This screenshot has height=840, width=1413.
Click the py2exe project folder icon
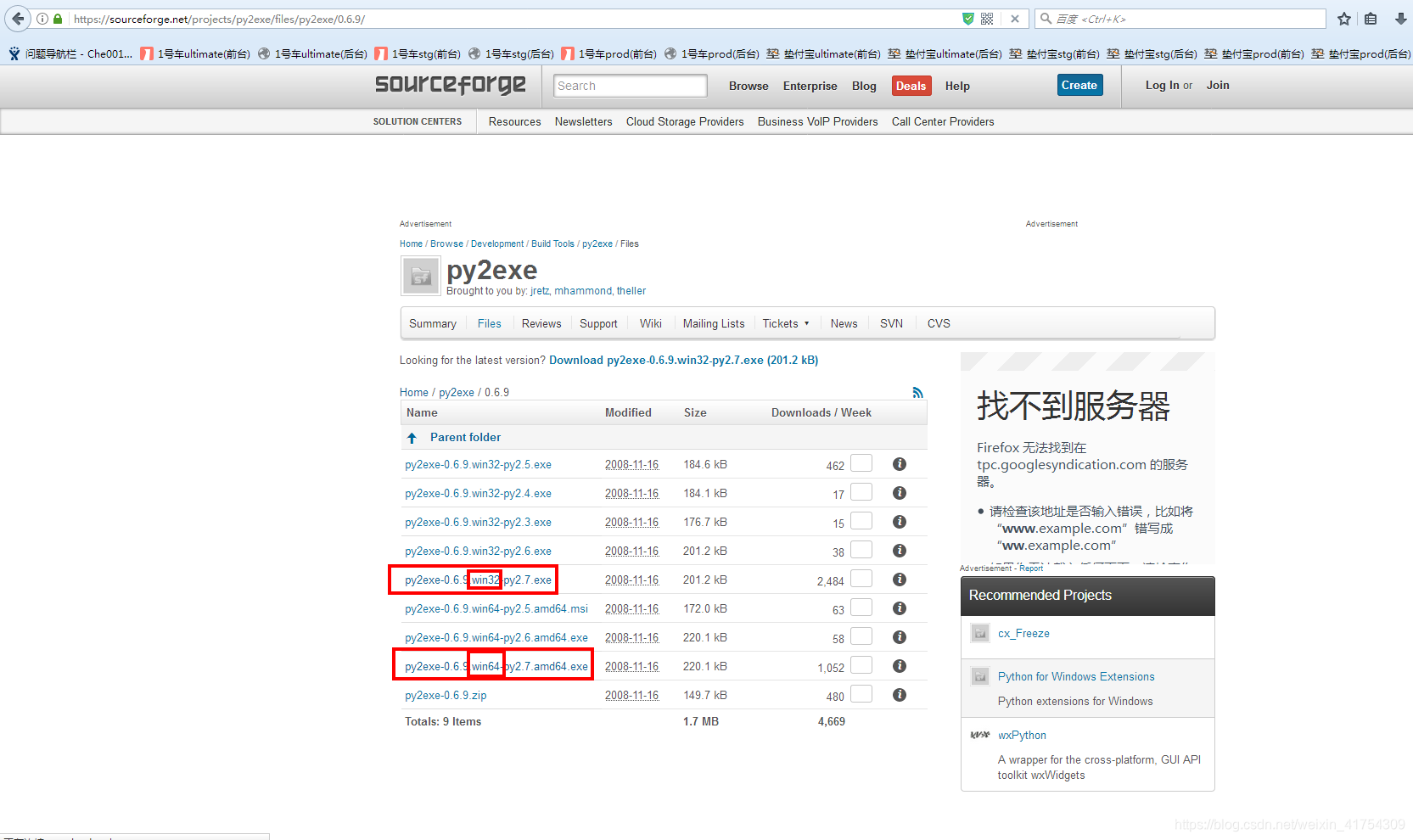coord(421,276)
